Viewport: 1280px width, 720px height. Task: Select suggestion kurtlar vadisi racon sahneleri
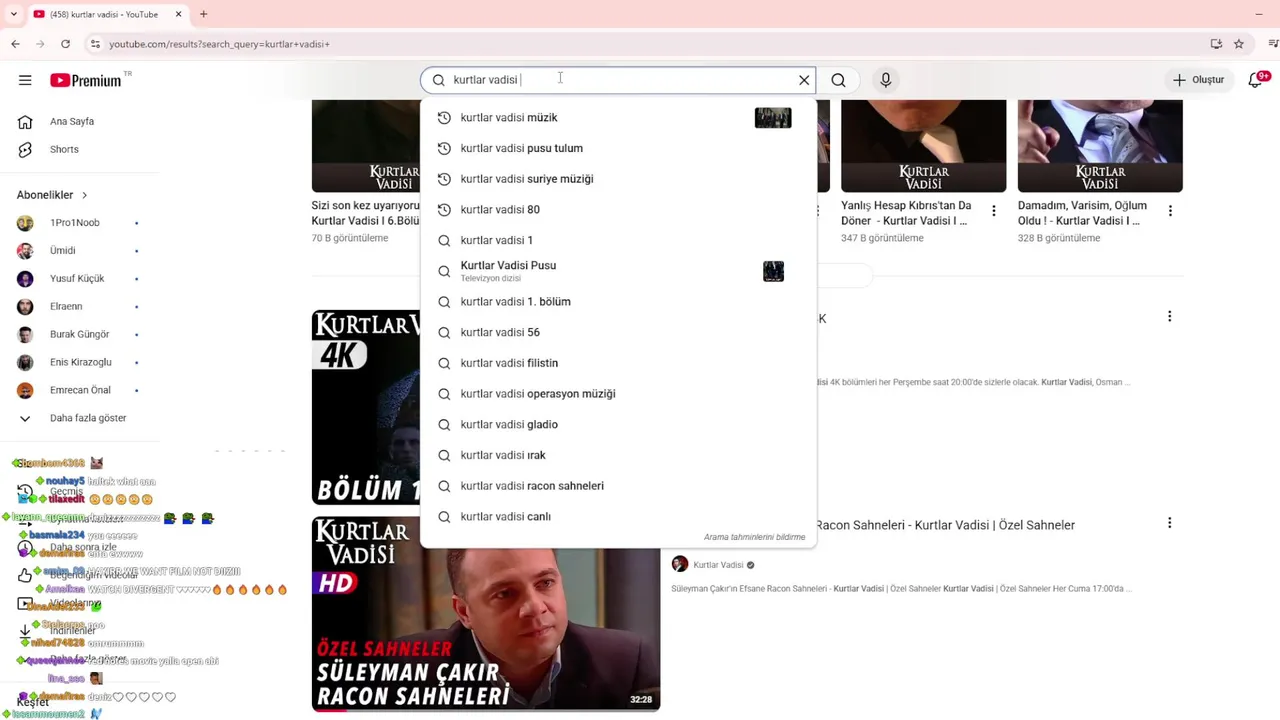tap(618, 486)
